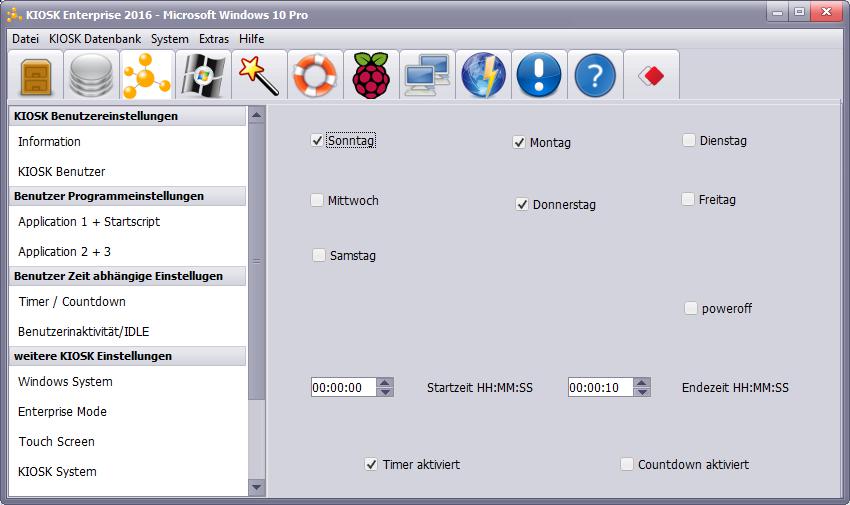Screen dimensions: 850x505
Task: Open the Extras menu
Action: 214,39
